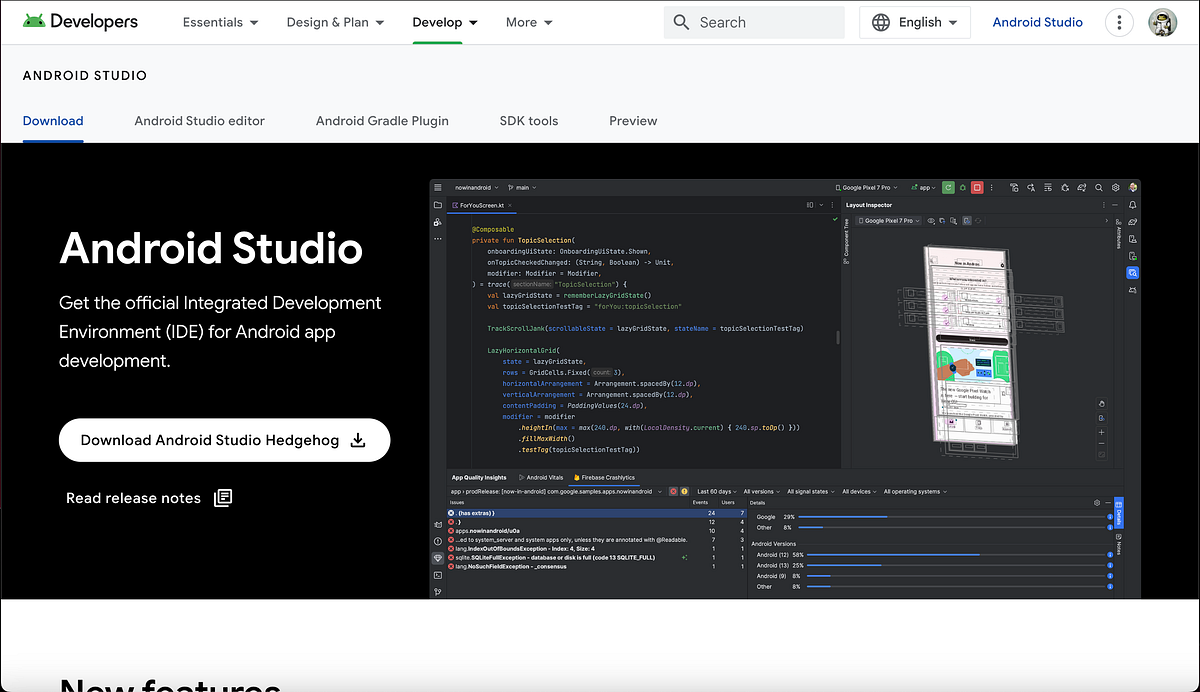Screen dimensions: 1200x692
Task: Click the green Run button in IDE toolbar
Action: coord(948,187)
